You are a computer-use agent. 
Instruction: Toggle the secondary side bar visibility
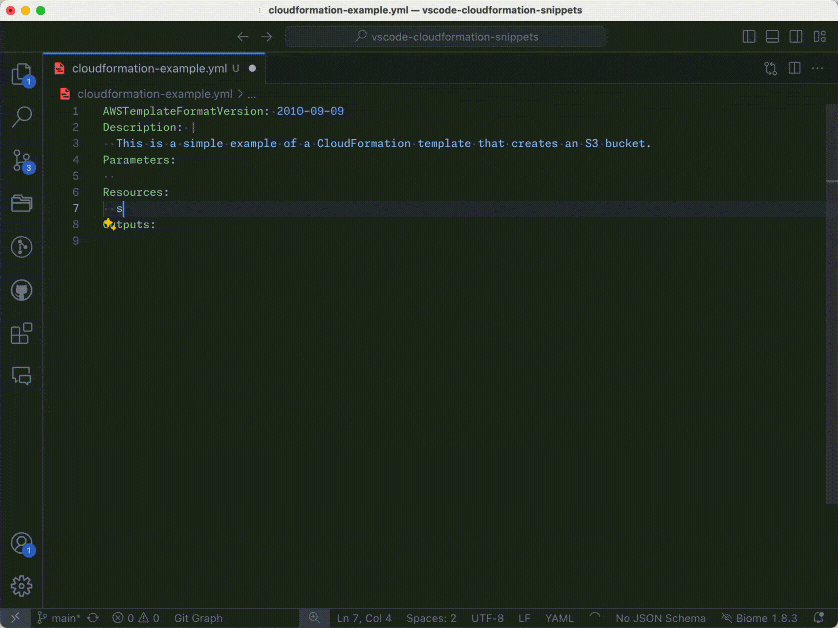click(x=795, y=37)
